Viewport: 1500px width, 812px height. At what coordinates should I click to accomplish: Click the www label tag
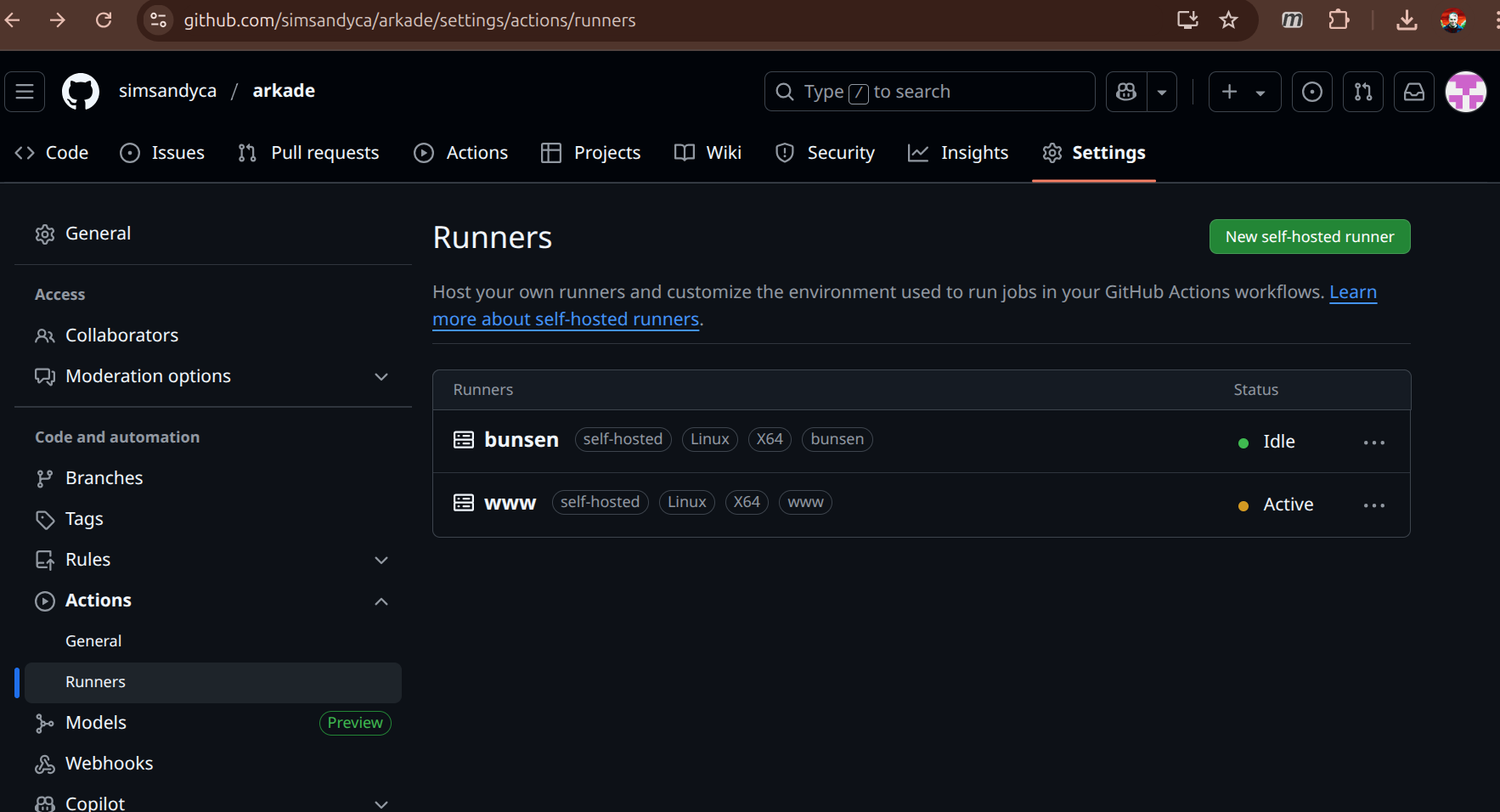[x=805, y=502]
